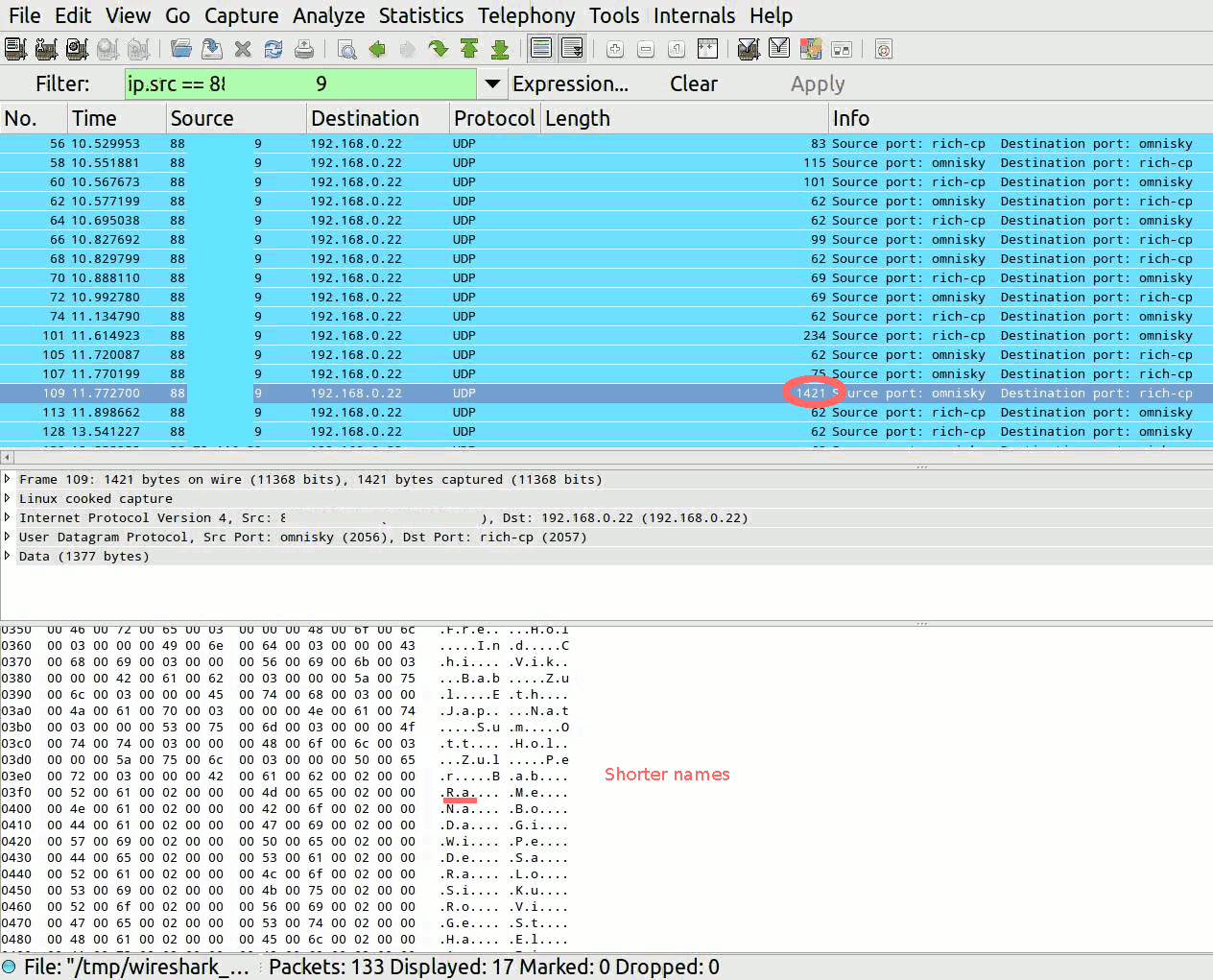Viewport: 1213px width, 980px height.
Task: Expand the User Datagram Protocol section
Action: point(8,537)
